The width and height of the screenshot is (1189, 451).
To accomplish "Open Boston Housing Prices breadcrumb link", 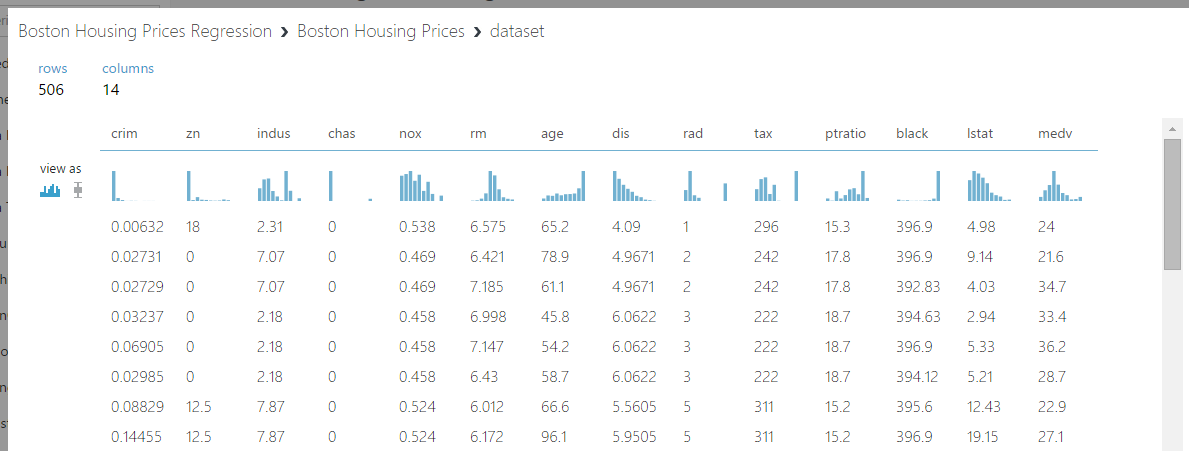I will [381, 32].
